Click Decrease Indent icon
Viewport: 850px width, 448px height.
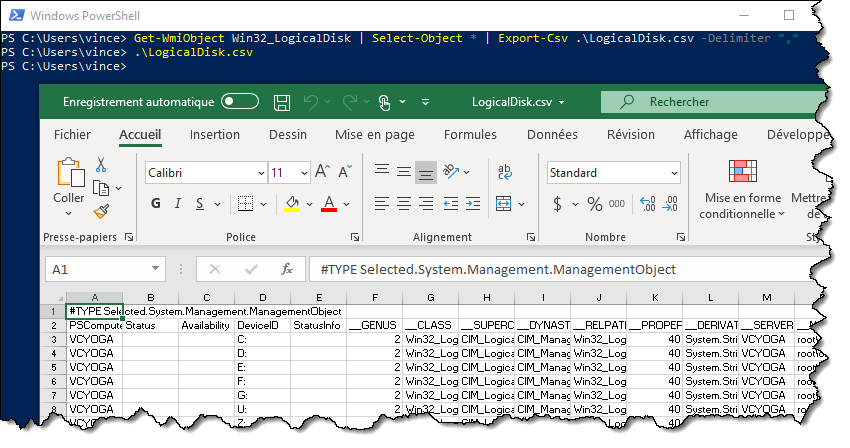click(x=450, y=204)
